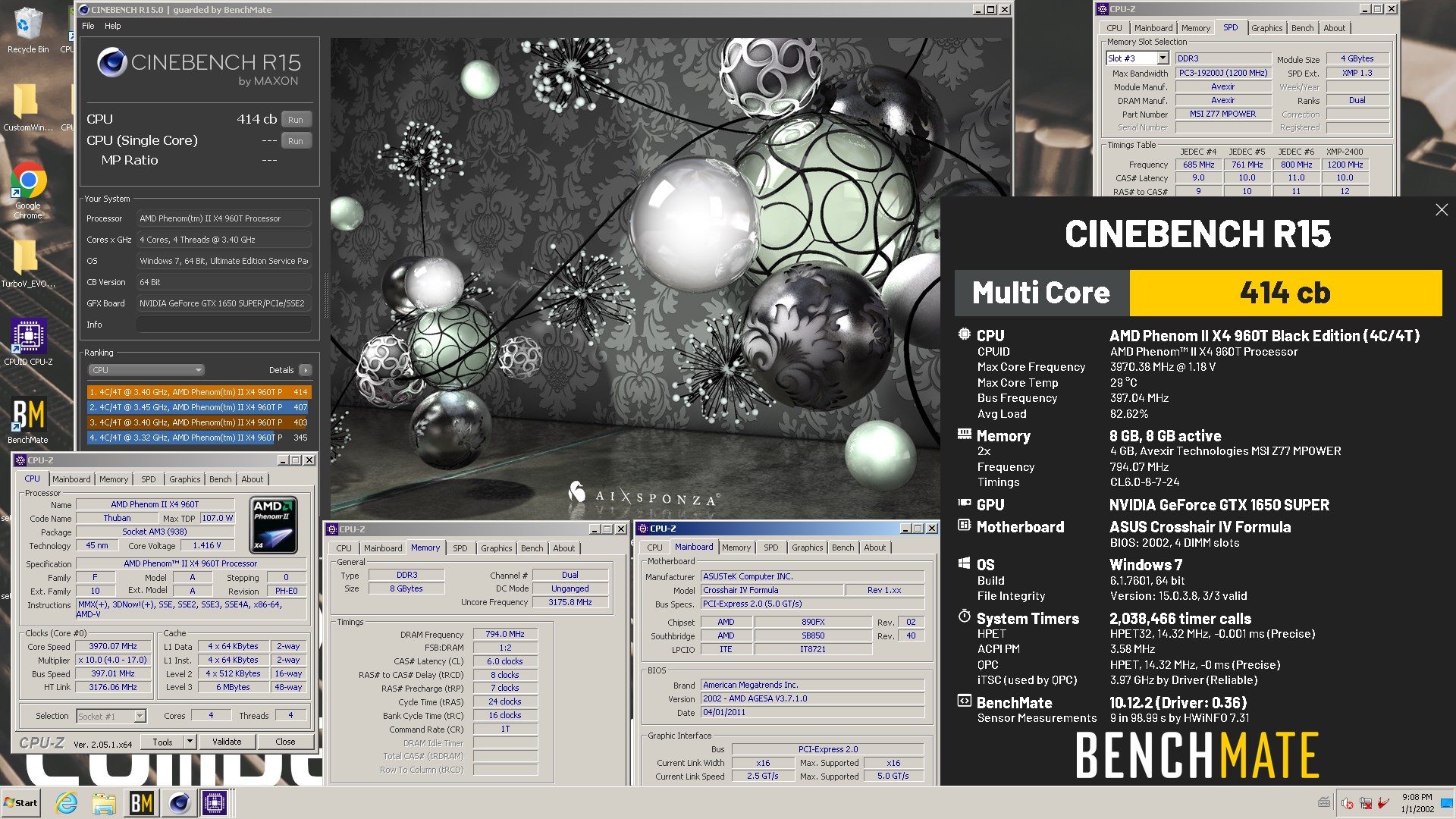The image size is (1456, 819).
Task: Select ranking entry scoring 345
Action: (199, 438)
